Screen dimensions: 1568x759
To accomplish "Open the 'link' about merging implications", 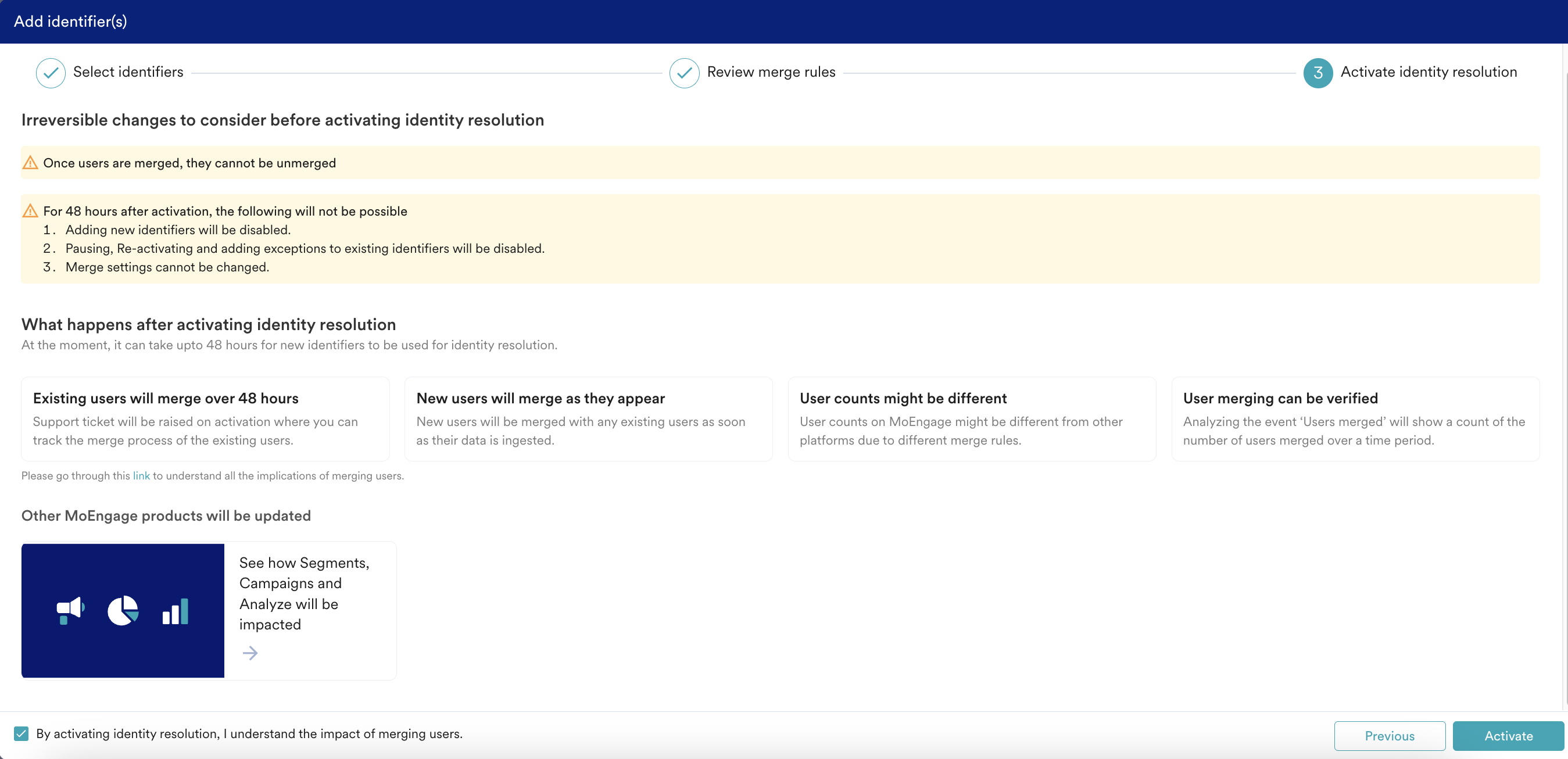I will 141,476.
